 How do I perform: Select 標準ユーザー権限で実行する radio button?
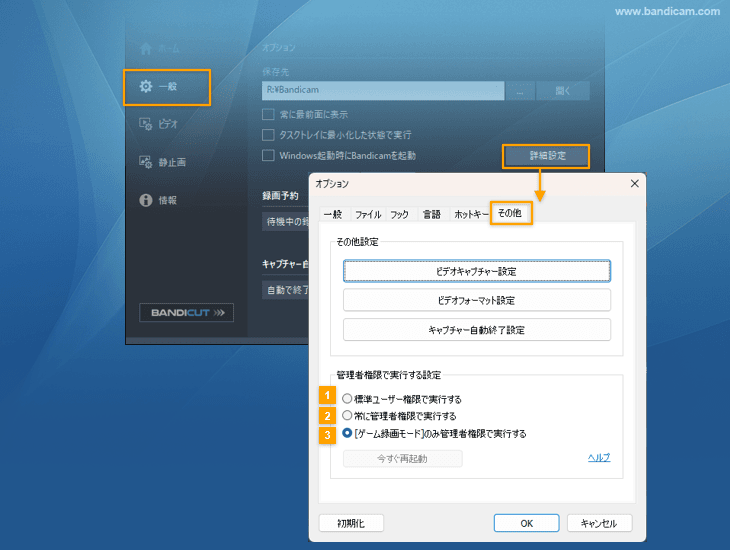348,398
